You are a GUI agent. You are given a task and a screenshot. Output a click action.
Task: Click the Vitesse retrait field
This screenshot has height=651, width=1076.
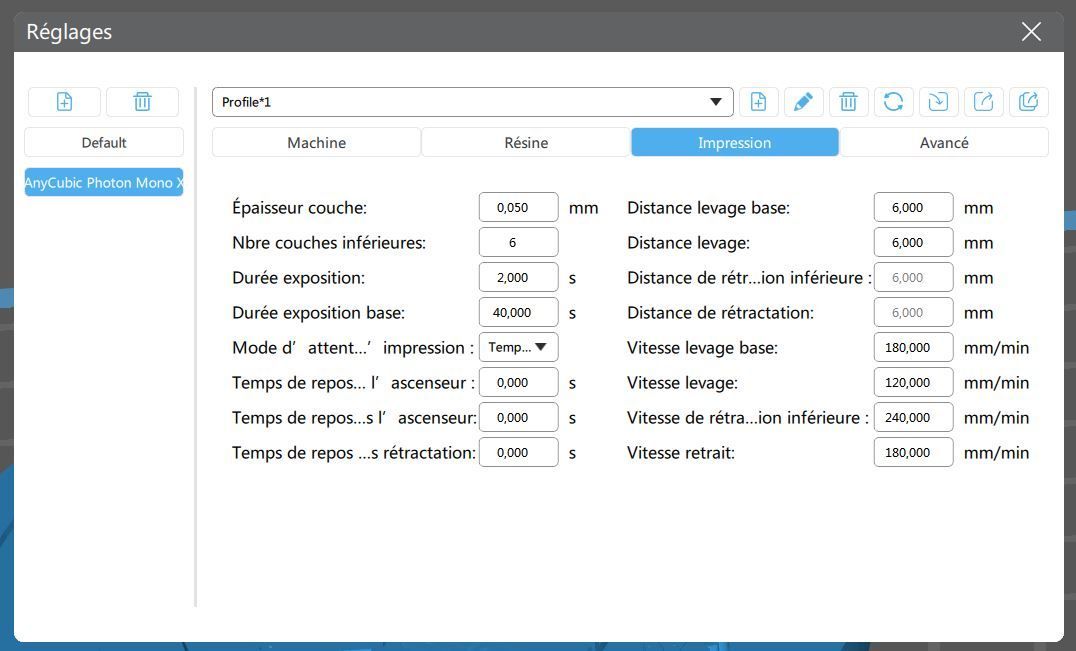(913, 452)
